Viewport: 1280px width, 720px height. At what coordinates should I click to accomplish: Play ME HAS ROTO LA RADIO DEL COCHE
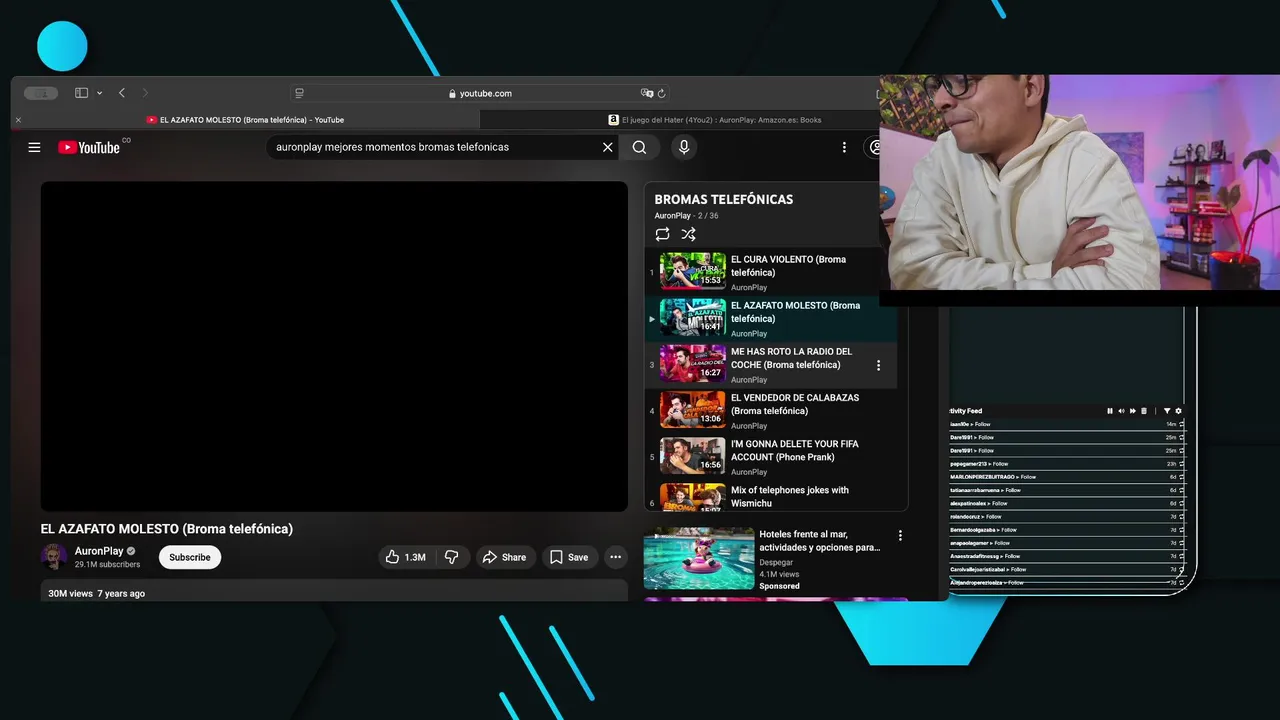[770, 365]
